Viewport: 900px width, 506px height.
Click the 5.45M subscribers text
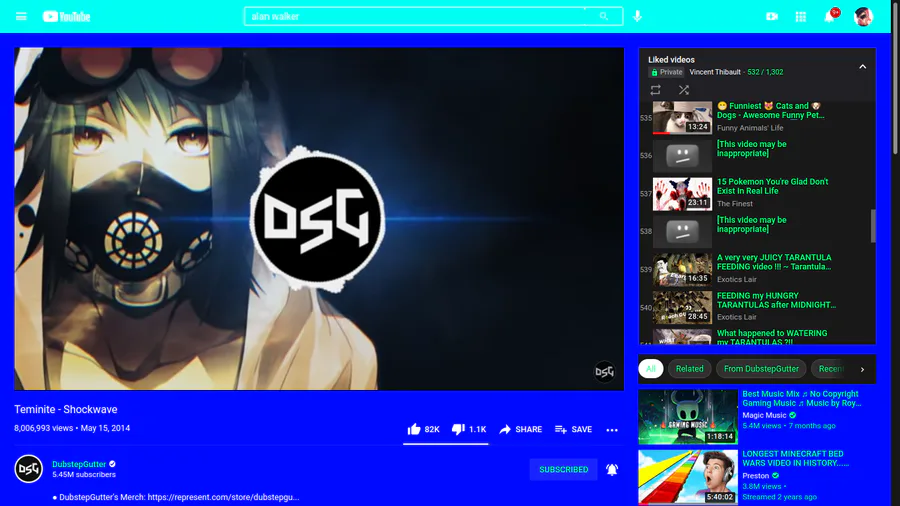click(x=84, y=475)
